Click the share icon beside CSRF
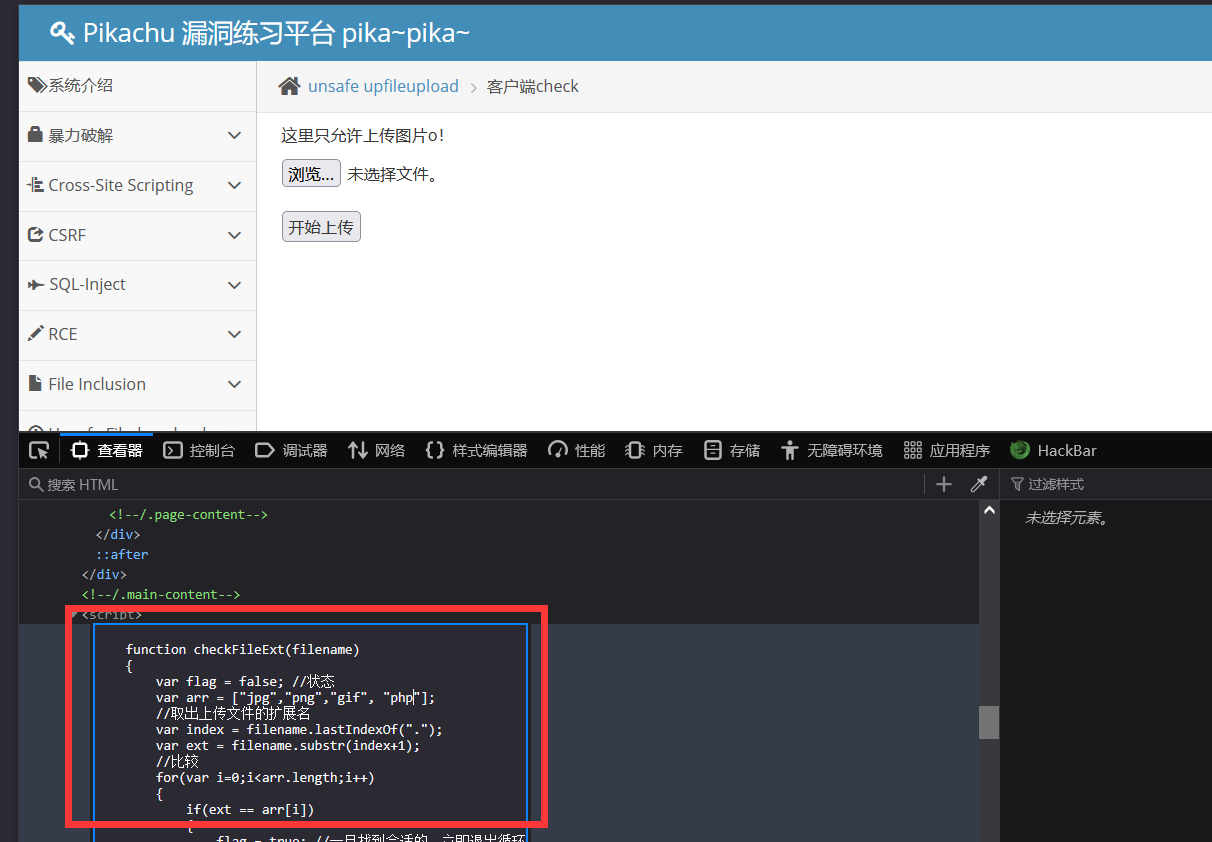 click(x=36, y=235)
